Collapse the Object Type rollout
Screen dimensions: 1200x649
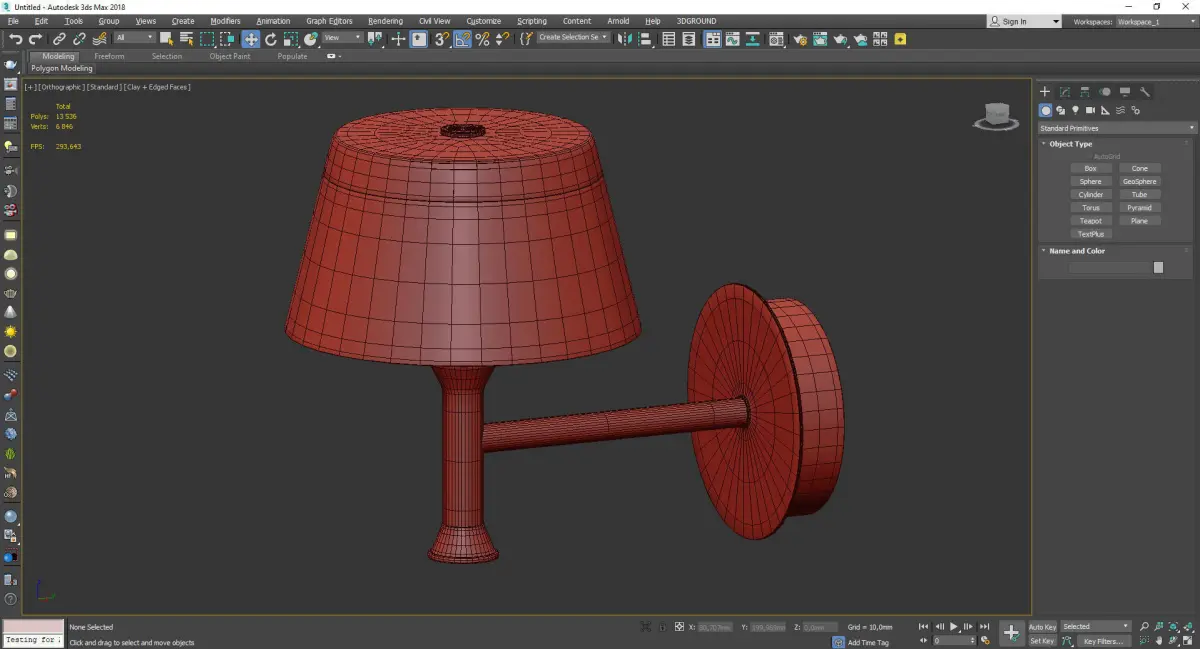coord(1071,144)
